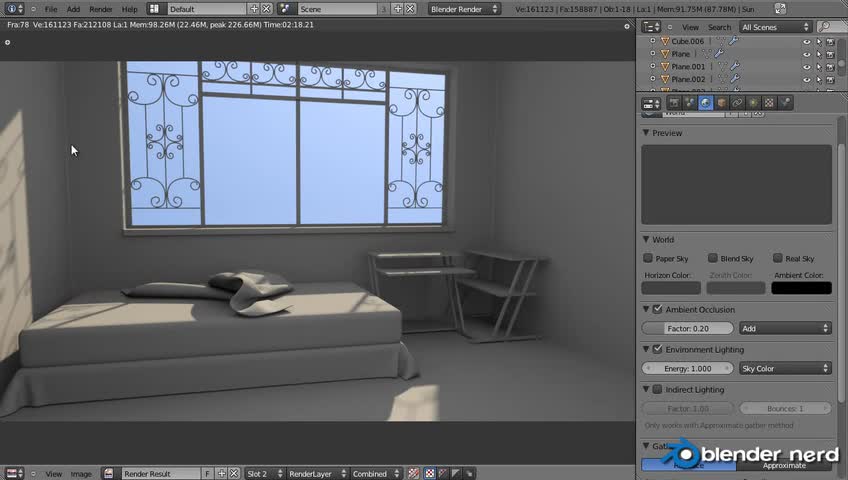848x480 pixels.
Task: Expand the Plane.002 outliner row
Action: click(x=653, y=79)
